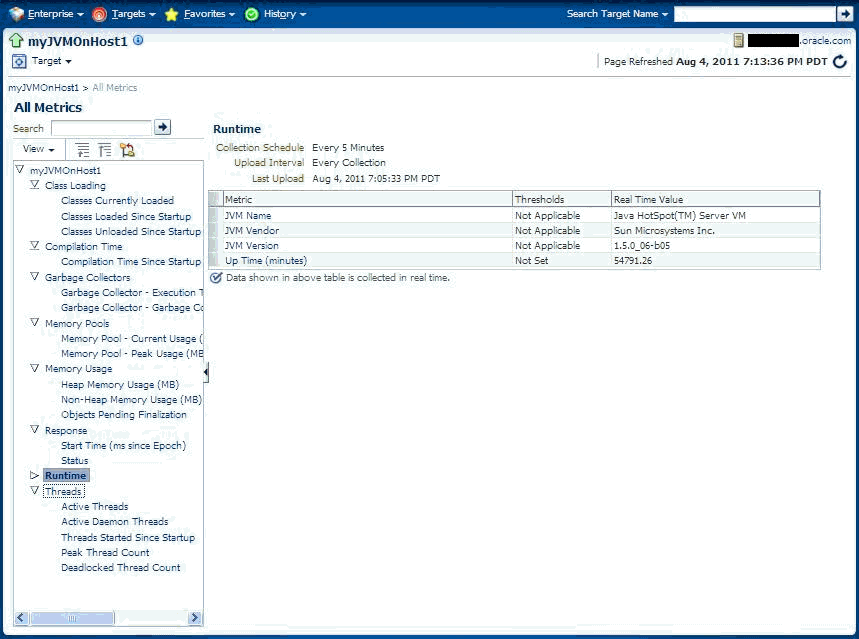Image resolution: width=859 pixels, height=639 pixels.
Task: Select the JVM Vendor row
Action: (x=514, y=231)
